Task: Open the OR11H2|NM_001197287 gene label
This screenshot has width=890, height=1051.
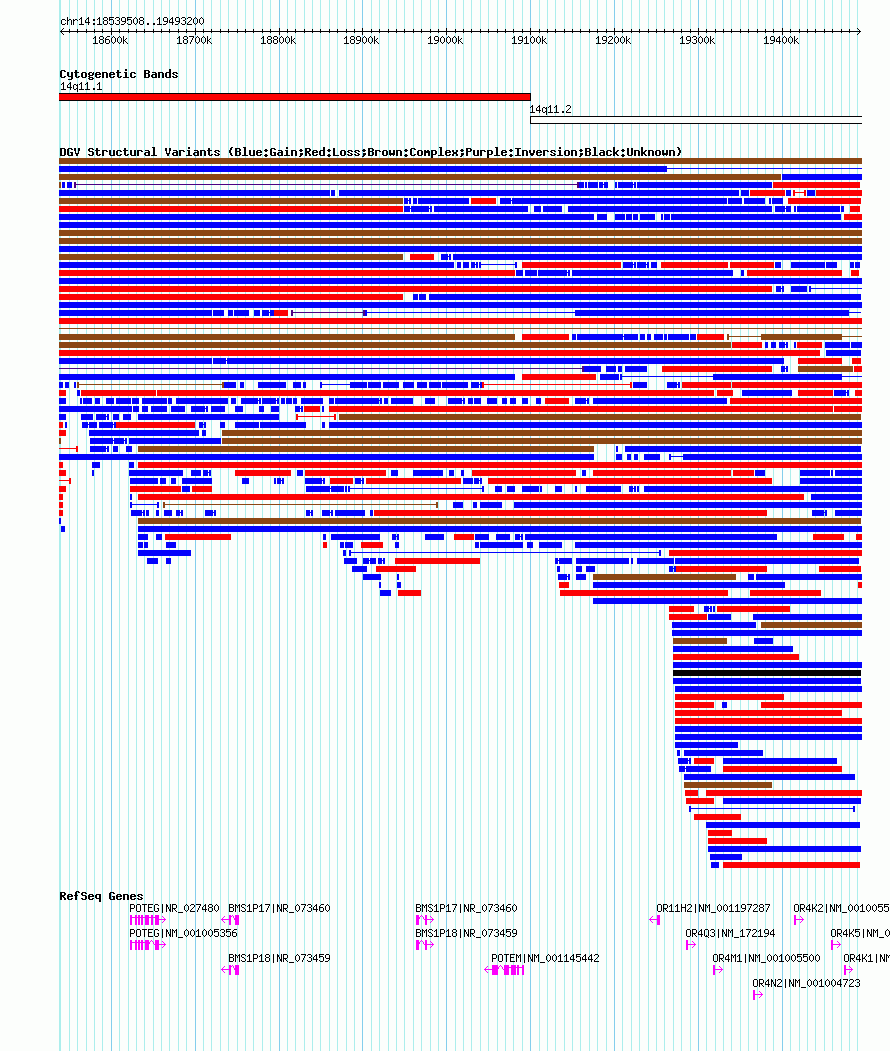Action: [713, 908]
